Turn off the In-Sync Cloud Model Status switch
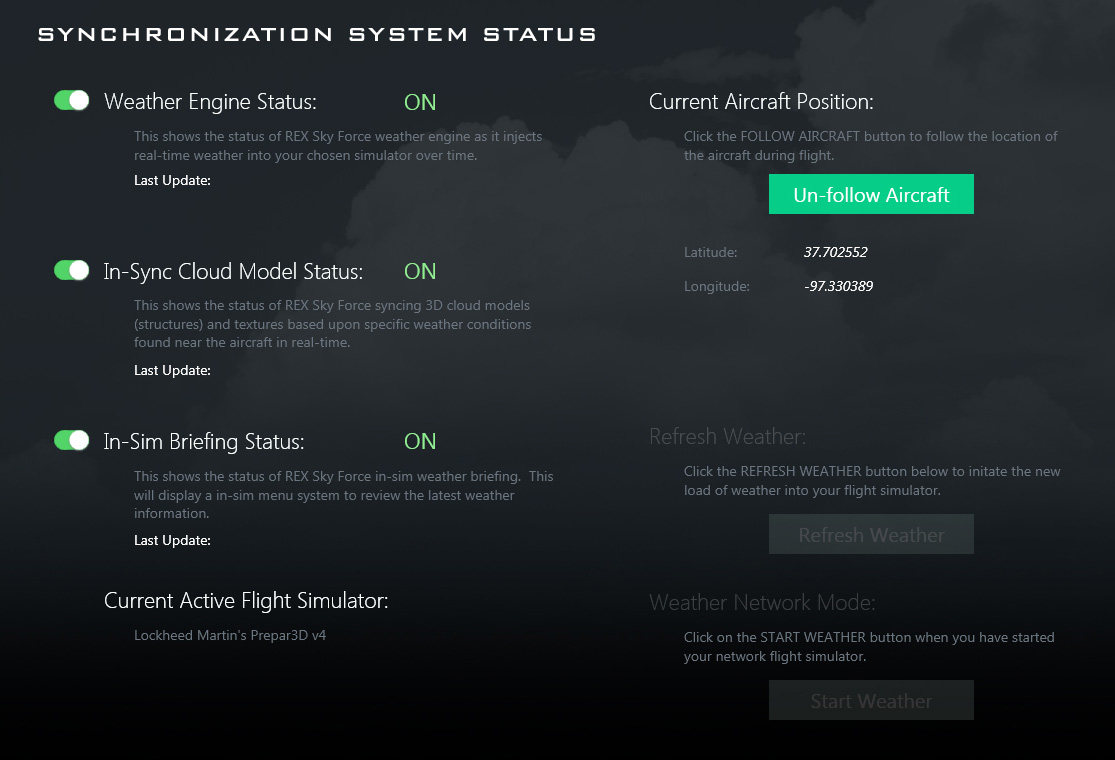 click(x=71, y=269)
